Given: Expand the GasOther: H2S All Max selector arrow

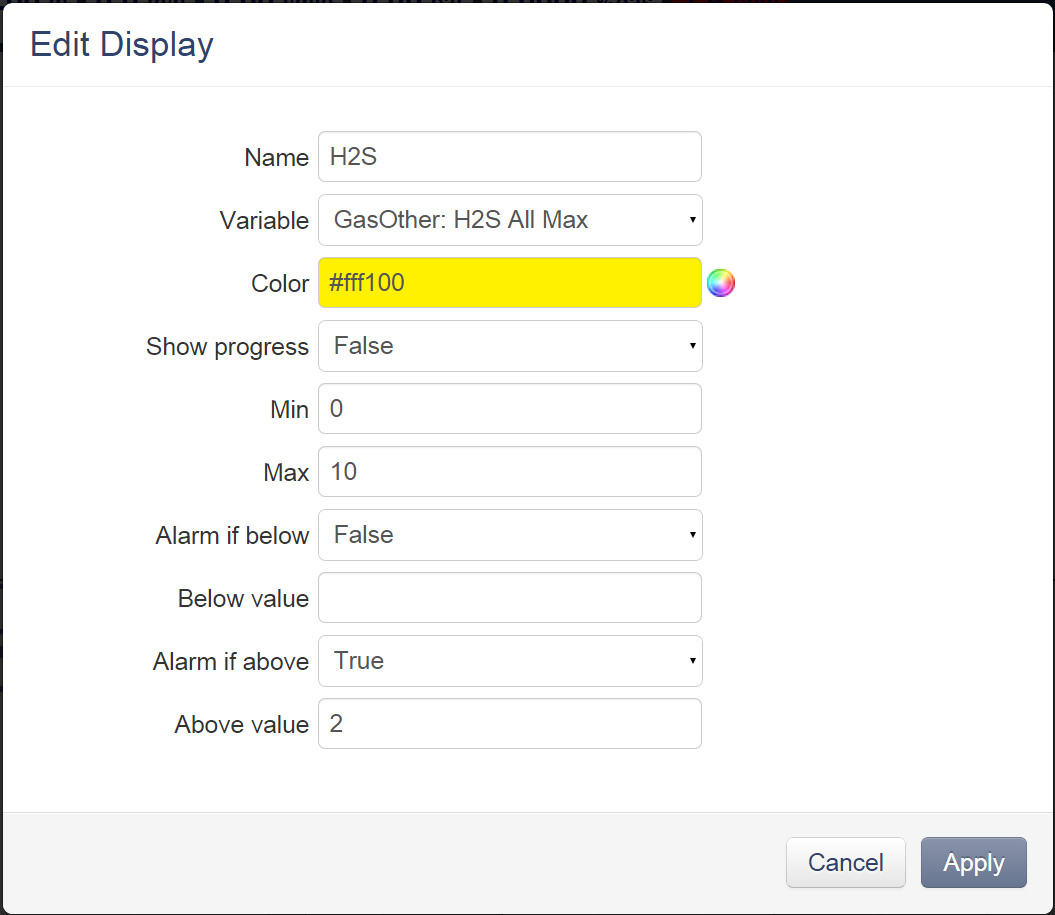Looking at the screenshot, I should pyautogui.click(x=693, y=220).
